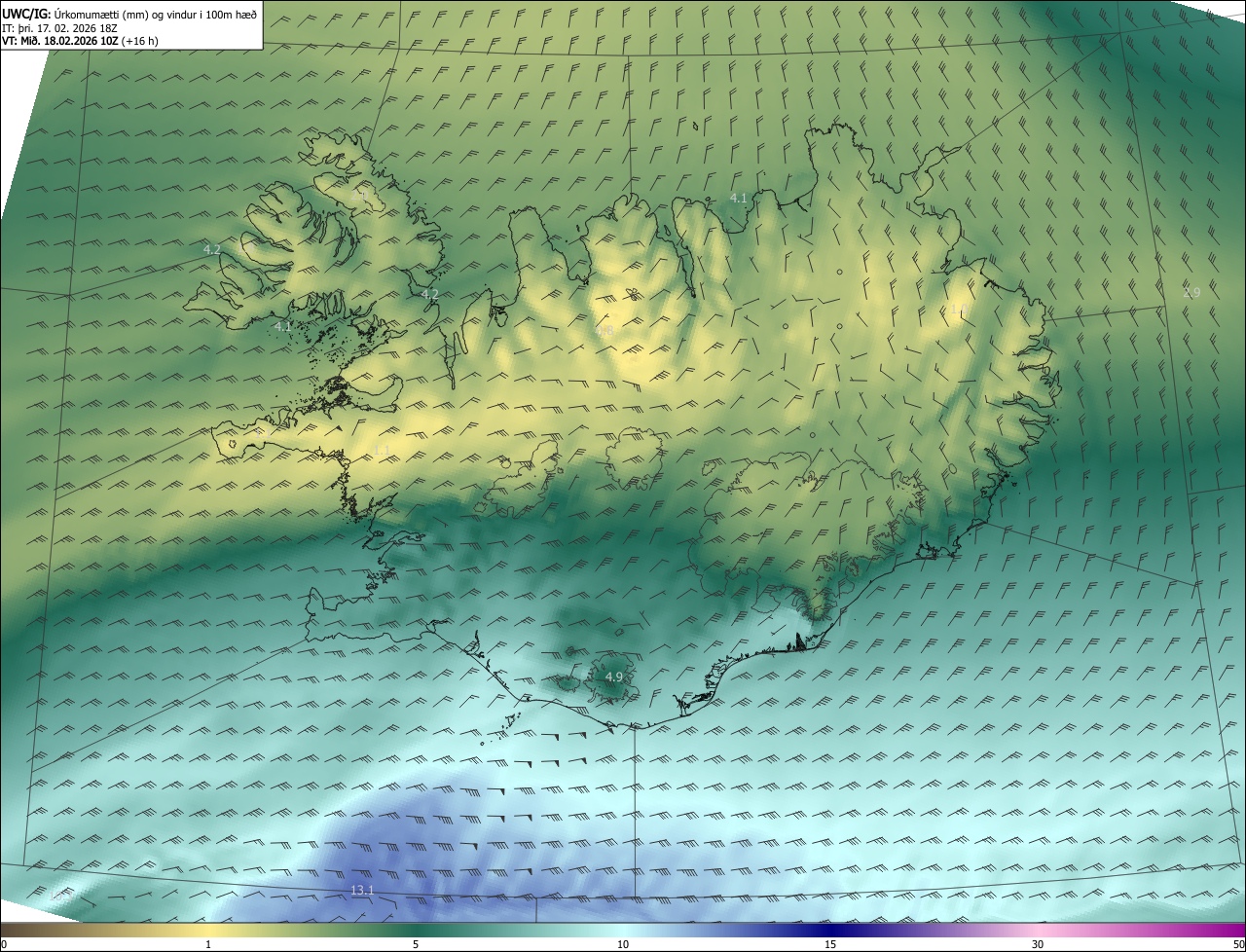The width and height of the screenshot is (1246, 952).
Task: Click the colour scale tick label 10
Action: pos(623,944)
